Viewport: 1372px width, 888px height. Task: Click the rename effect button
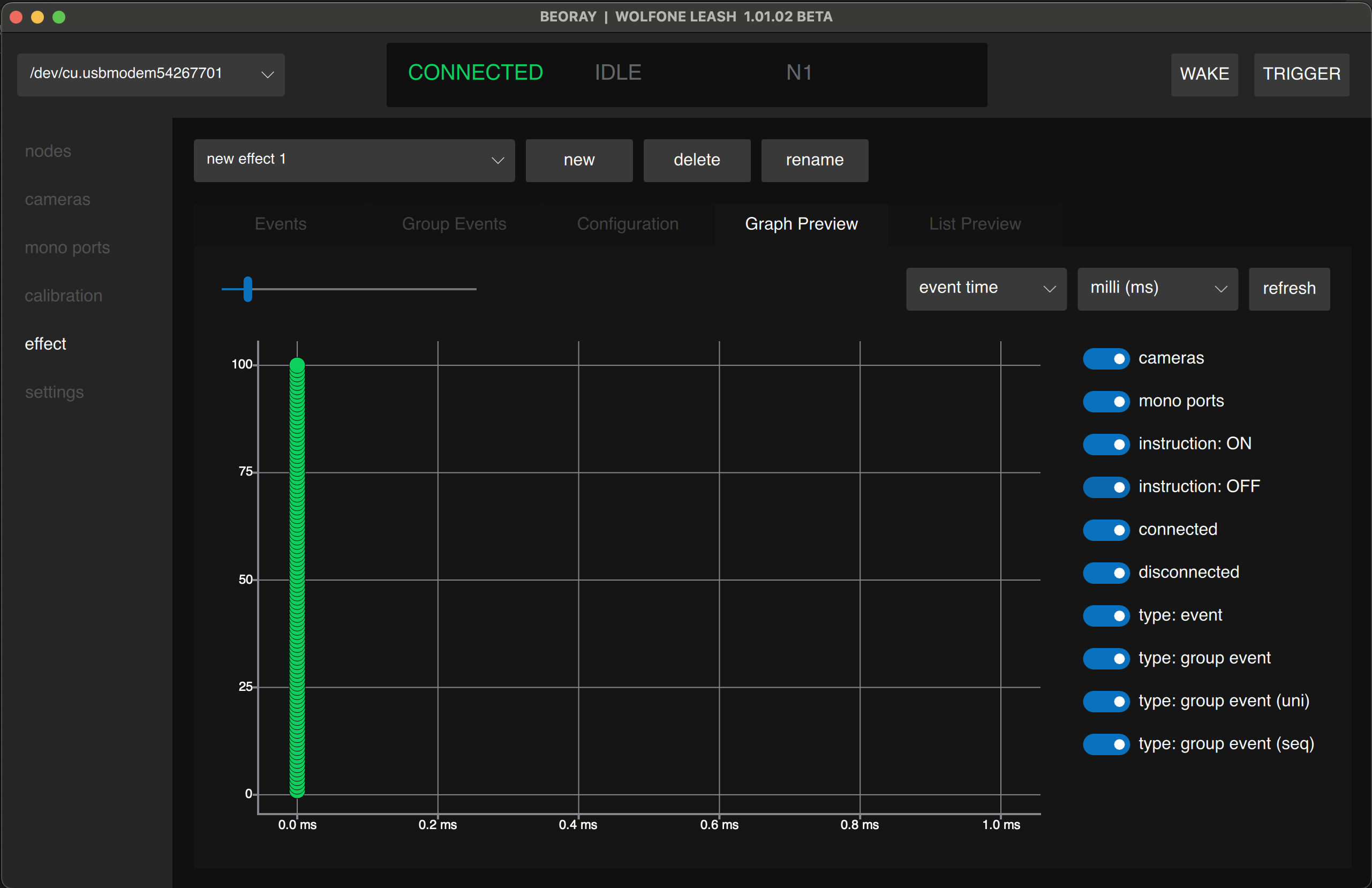[x=814, y=160]
